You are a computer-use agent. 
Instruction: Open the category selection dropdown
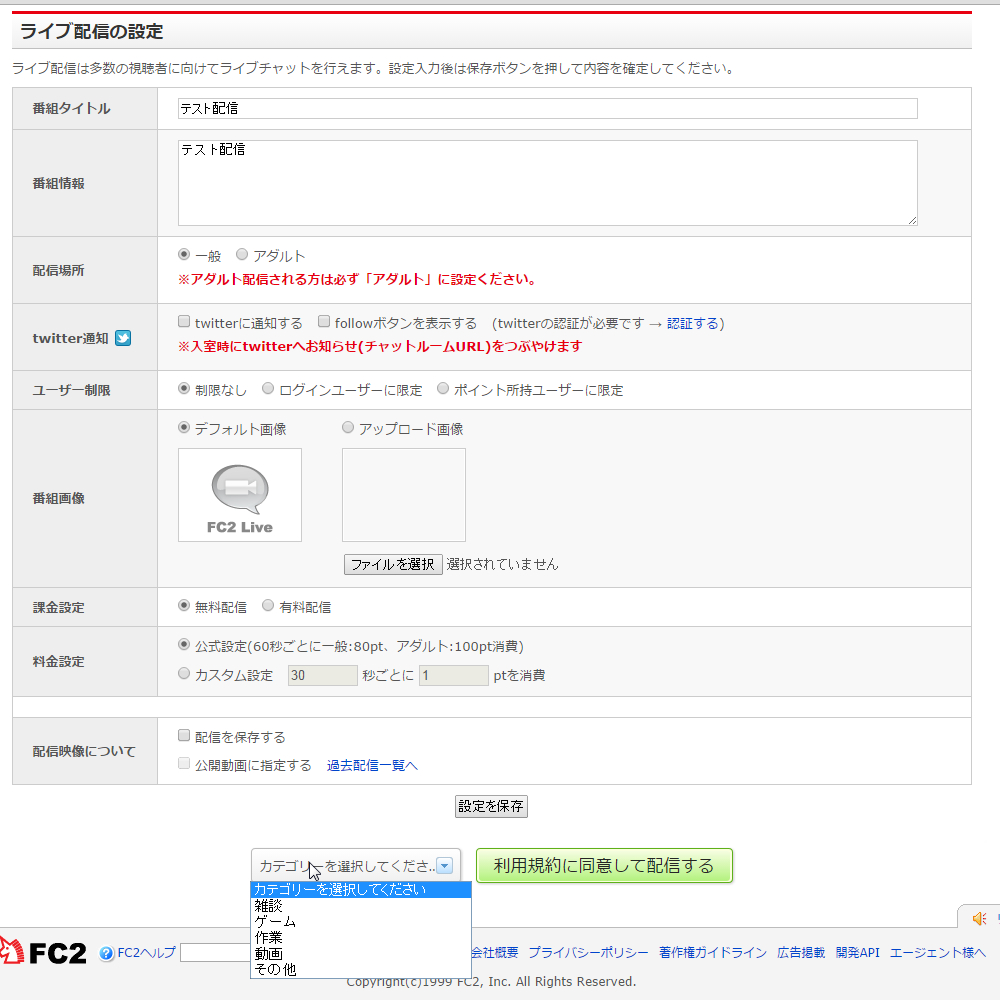click(x=355, y=865)
